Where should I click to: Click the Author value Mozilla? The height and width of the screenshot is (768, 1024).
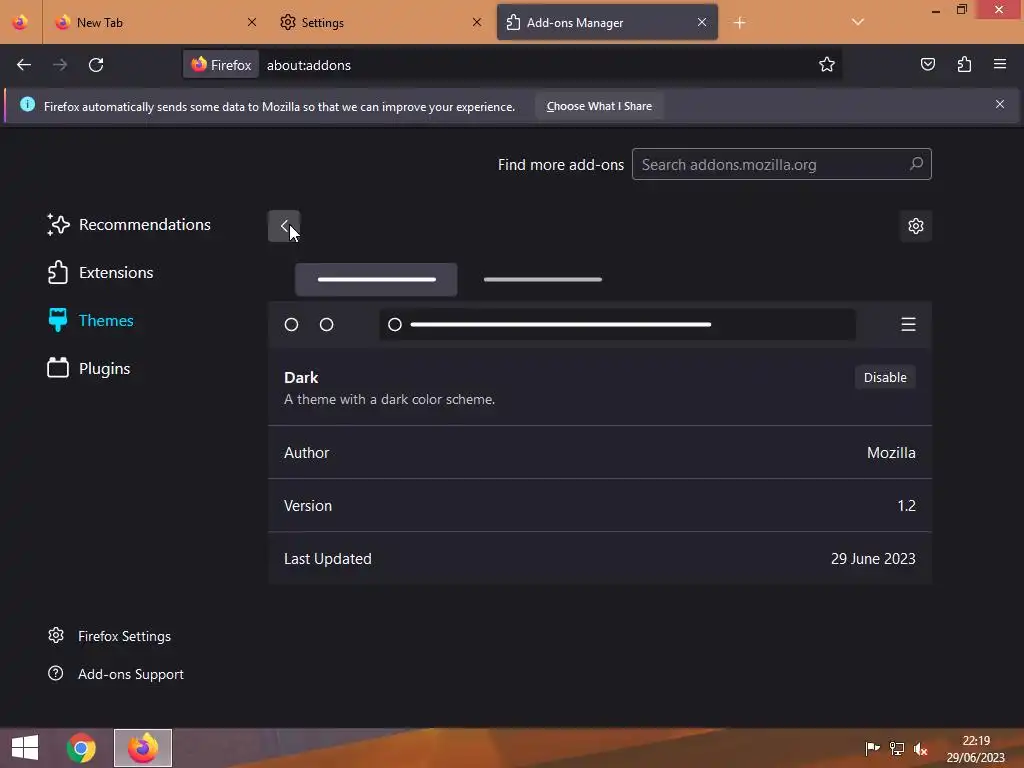pyautogui.click(x=891, y=453)
